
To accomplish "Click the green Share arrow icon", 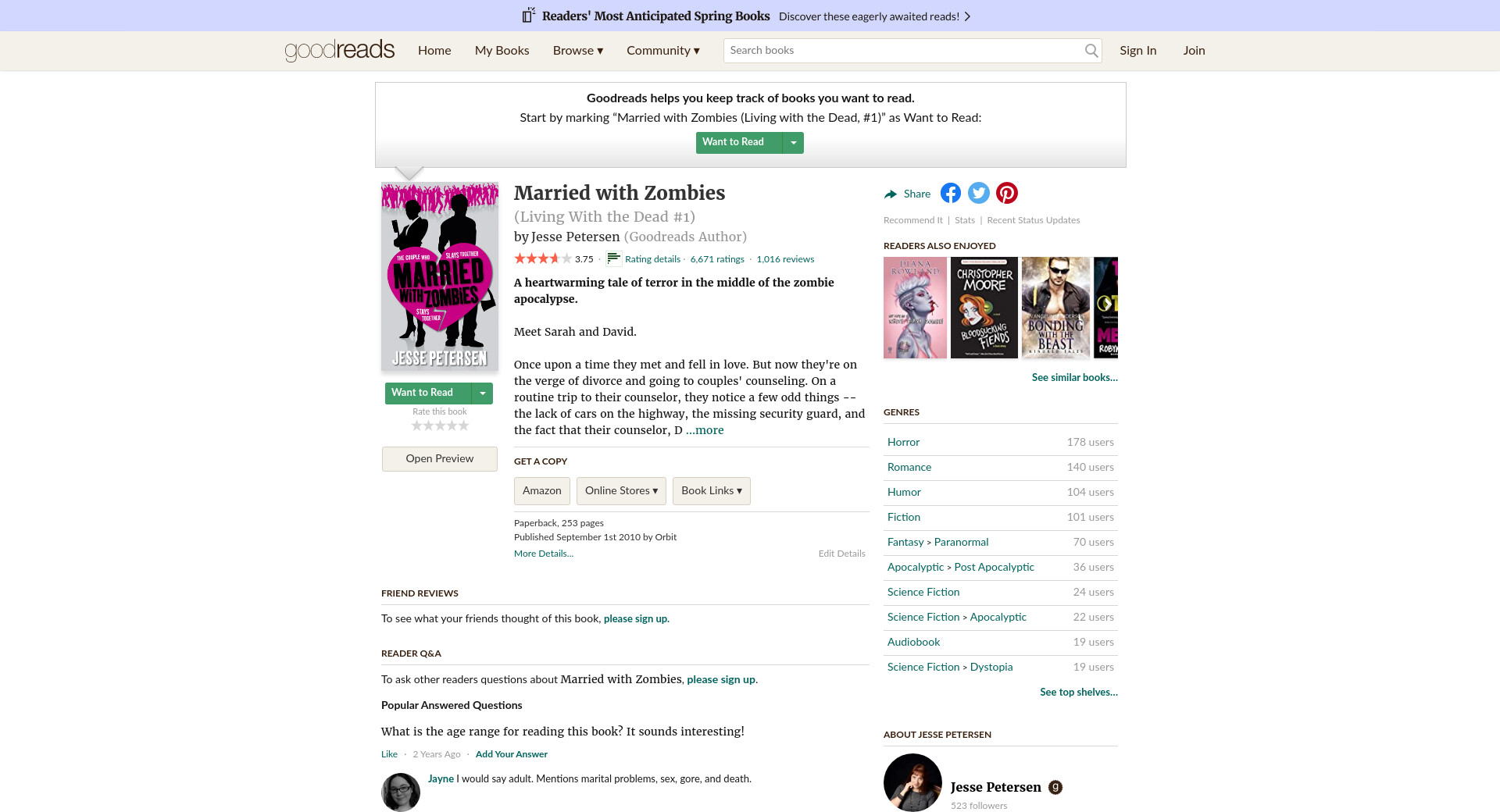I will click(x=891, y=194).
